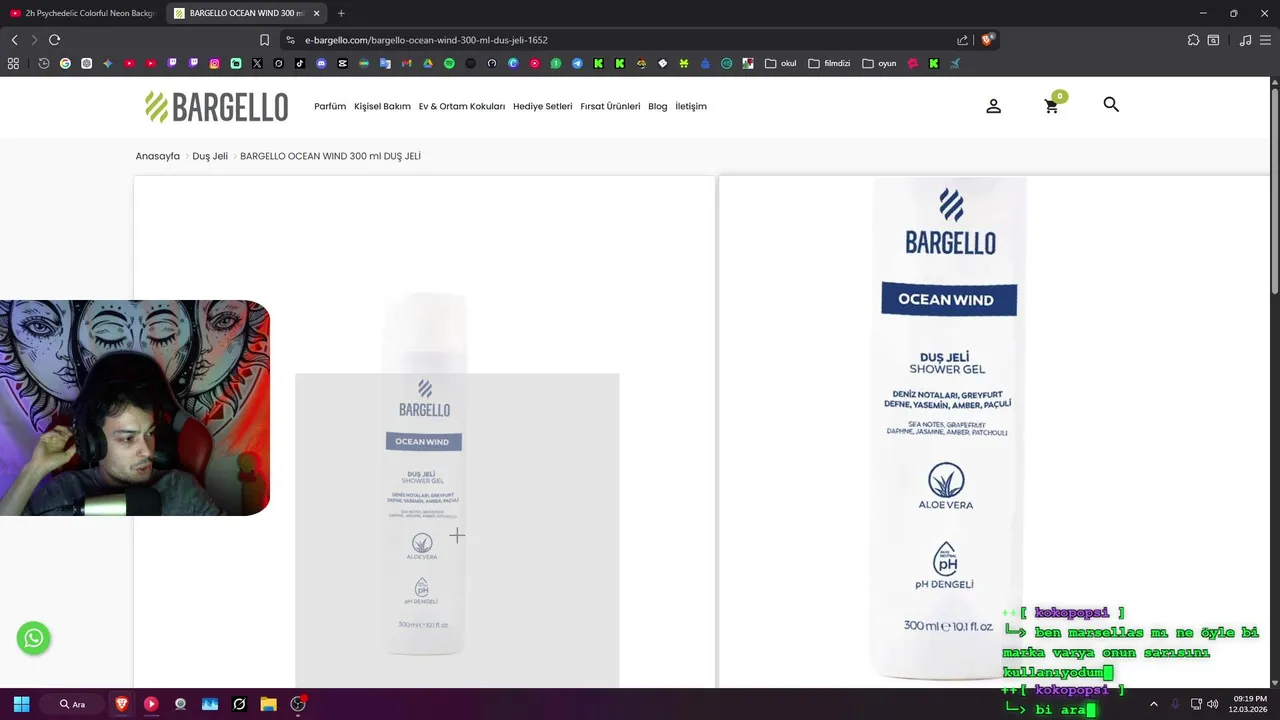The height and width of the screenshot is (720, 1280).
Task: Switch to the Psychedelic Colorful Neon tab
Action: [82, 13]
